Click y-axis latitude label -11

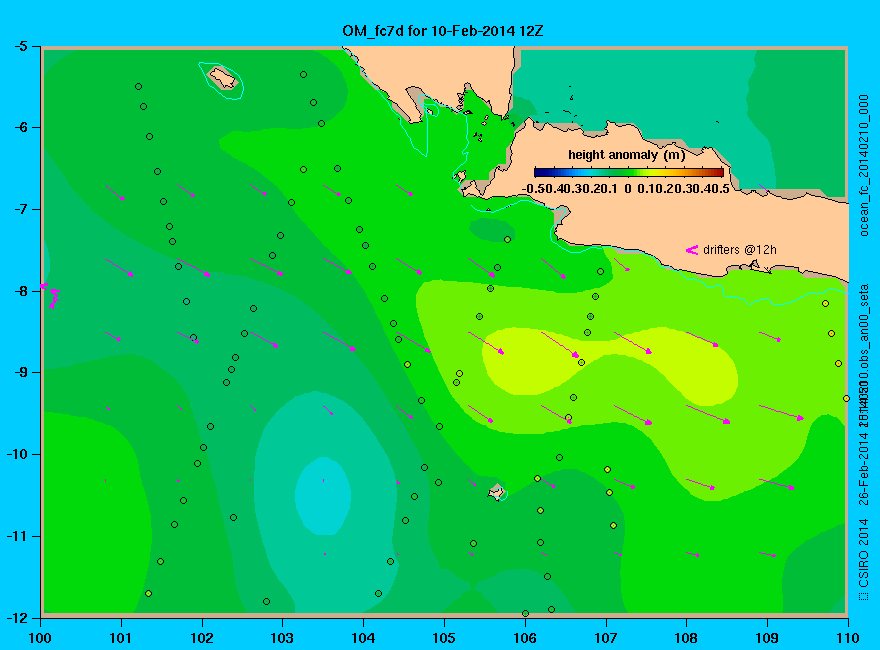(17, 536)
